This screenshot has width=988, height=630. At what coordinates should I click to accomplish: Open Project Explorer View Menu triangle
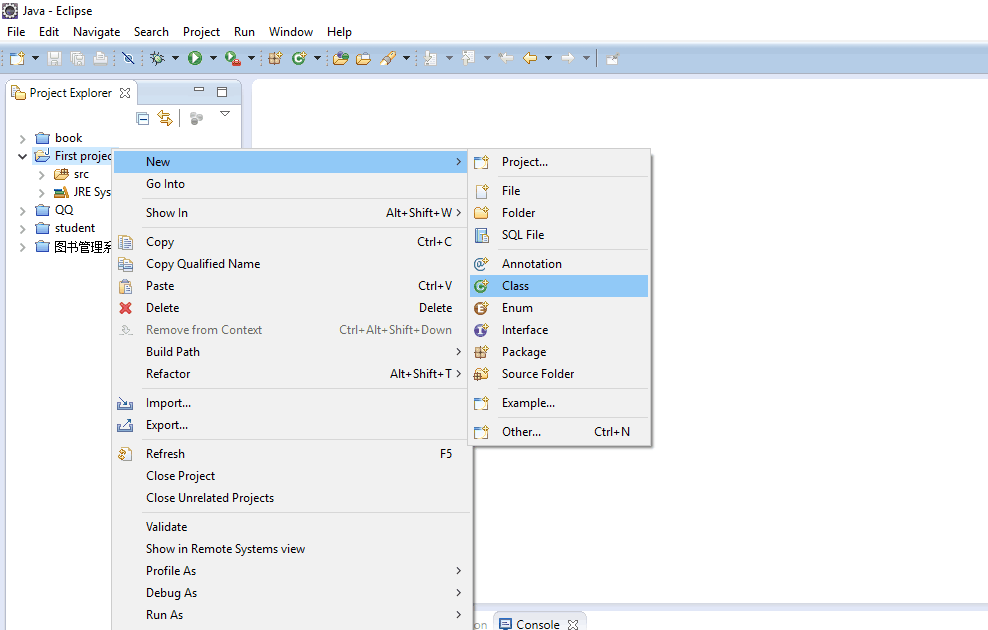point(225,114)
